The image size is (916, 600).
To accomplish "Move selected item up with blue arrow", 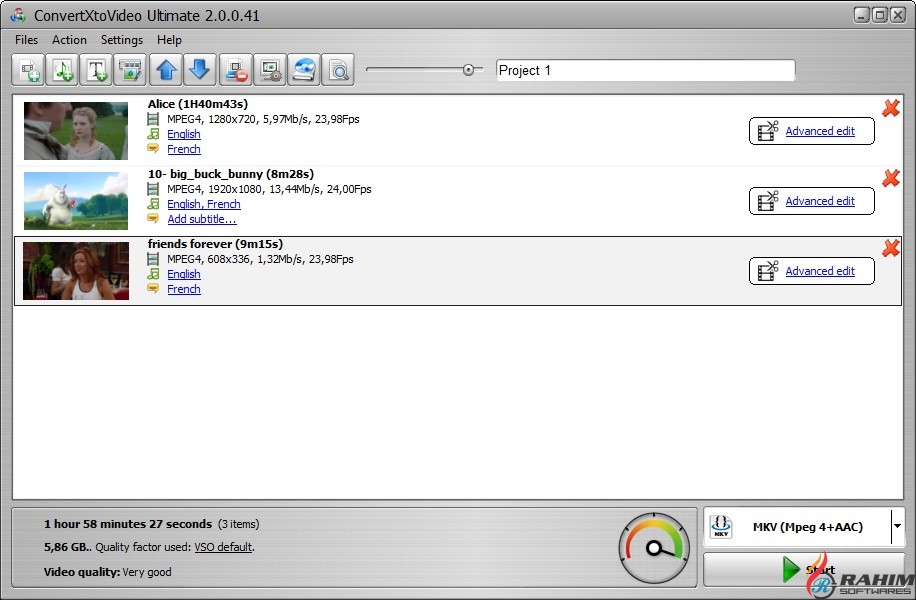I will click(x=166, y=70).
